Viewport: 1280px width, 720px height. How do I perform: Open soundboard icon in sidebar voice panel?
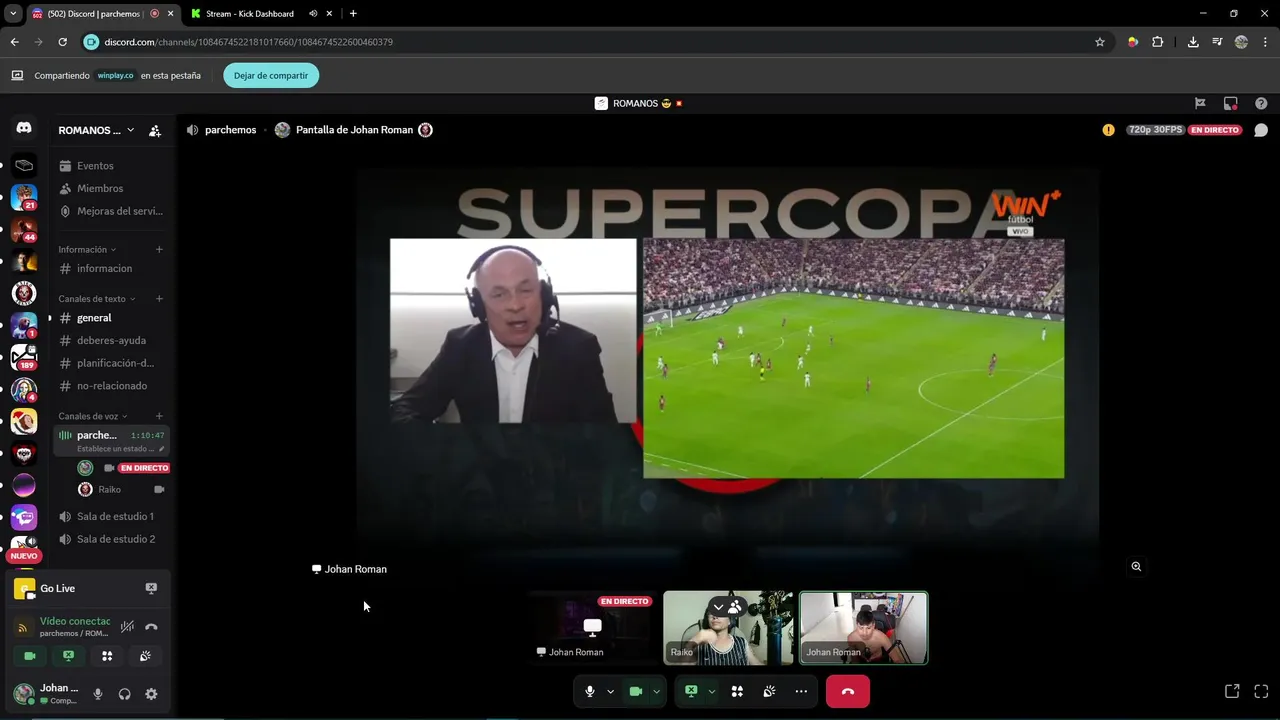(x=145, y=656)
